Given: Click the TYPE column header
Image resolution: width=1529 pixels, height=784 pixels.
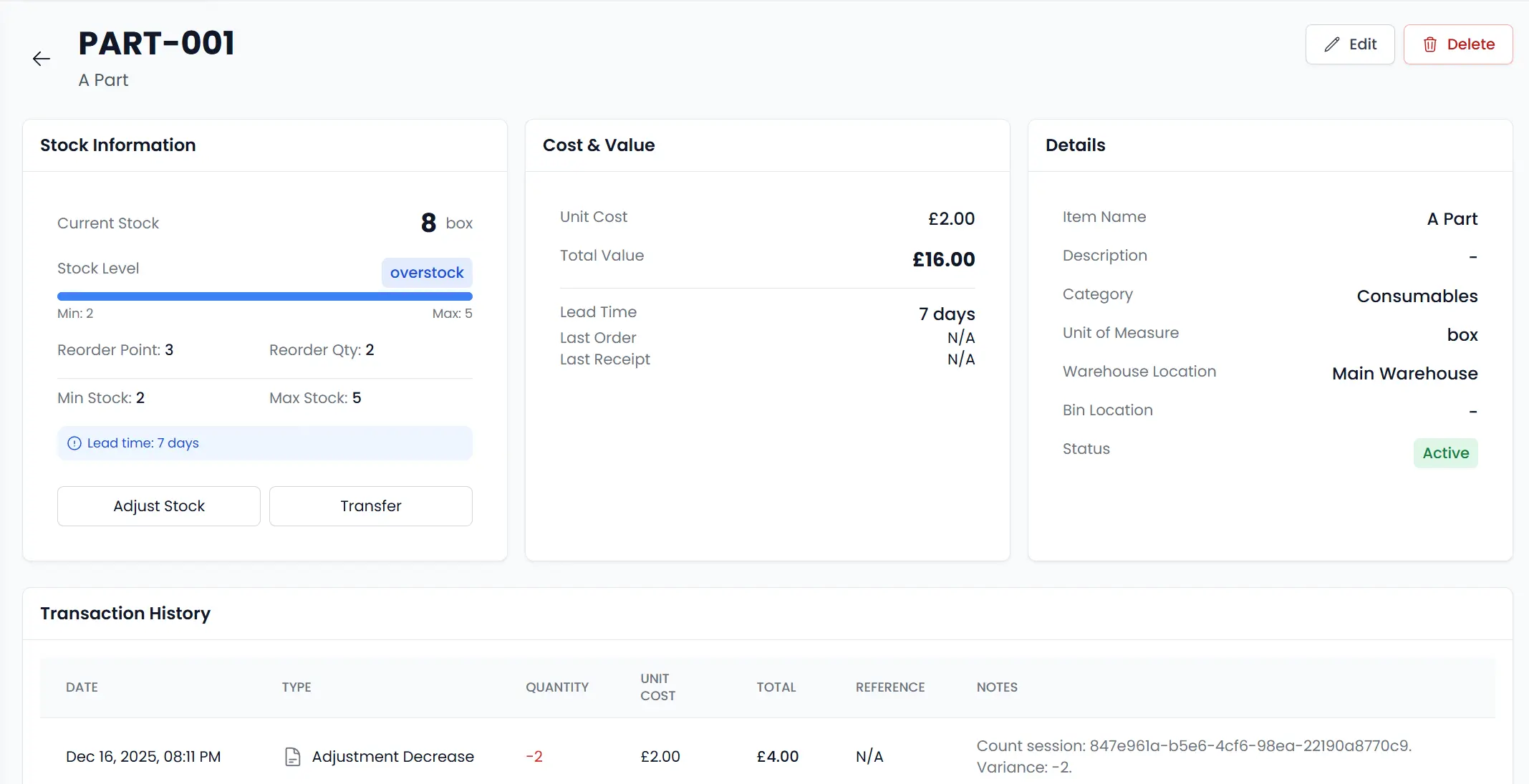Looking at the screenshot, I should (296, 687).
